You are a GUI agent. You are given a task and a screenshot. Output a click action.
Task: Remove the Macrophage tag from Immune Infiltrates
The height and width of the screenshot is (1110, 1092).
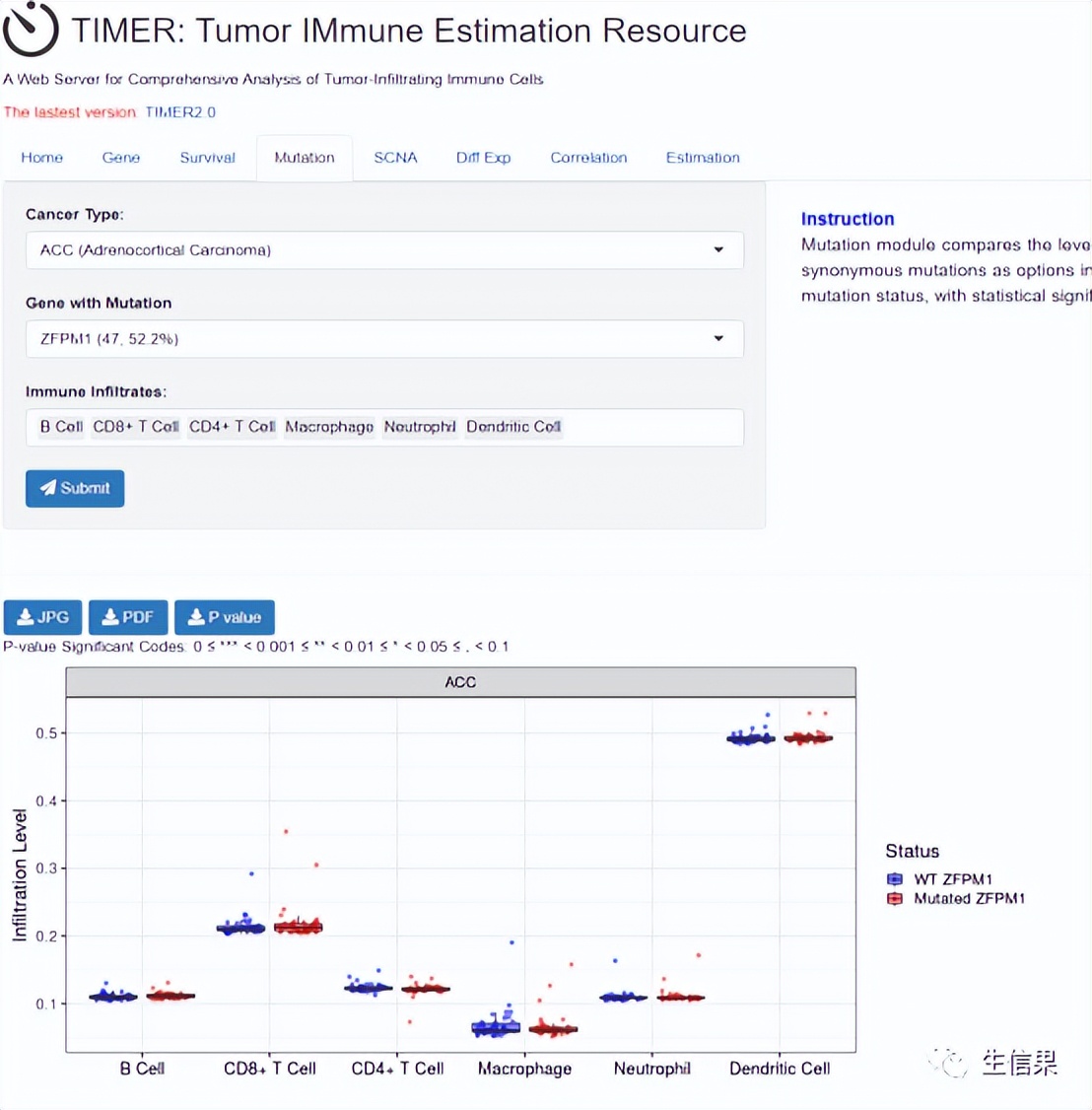coord(329,427)
